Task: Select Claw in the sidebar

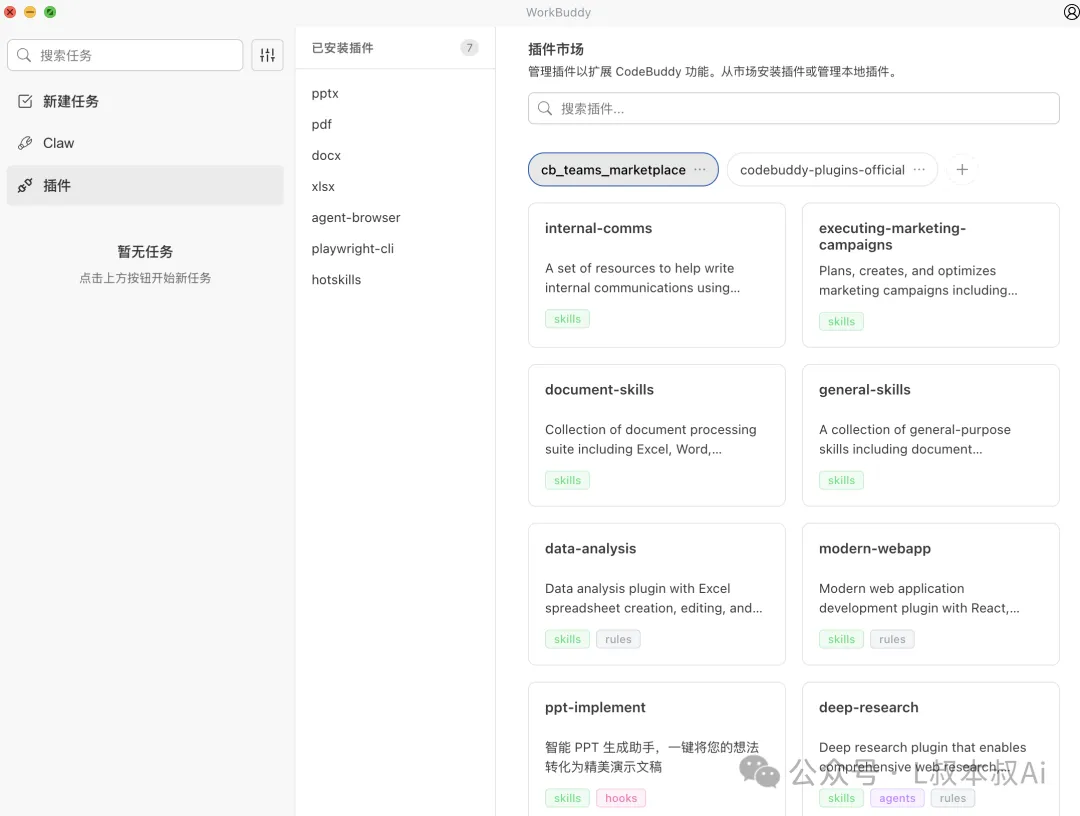Action: [145, 143]
